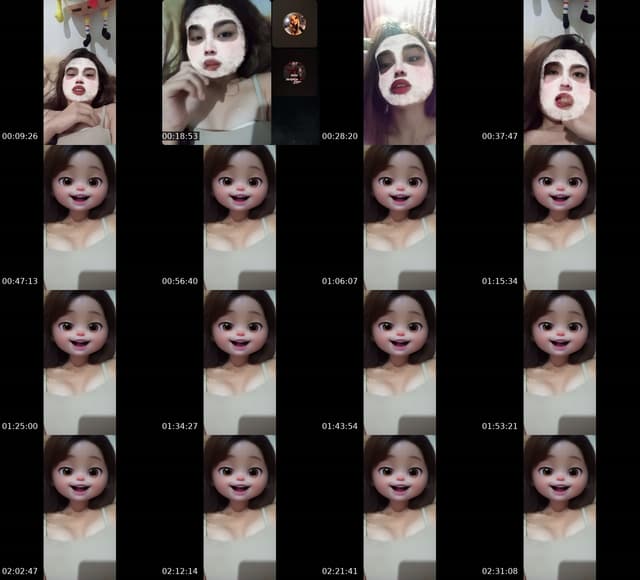640x580 pixels.
Task: Select the video frame at 01:25:00
Action: (80, 362)
